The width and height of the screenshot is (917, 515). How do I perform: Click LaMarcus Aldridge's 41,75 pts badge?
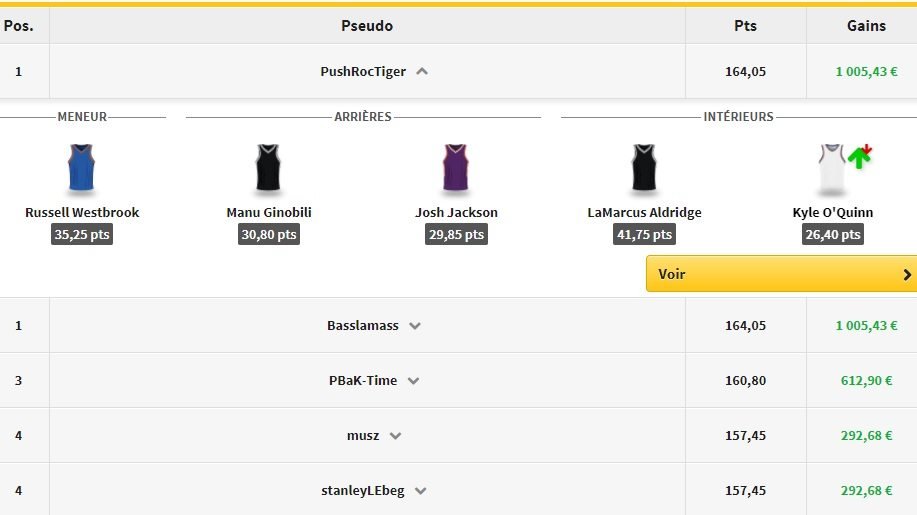pos(644,235)
